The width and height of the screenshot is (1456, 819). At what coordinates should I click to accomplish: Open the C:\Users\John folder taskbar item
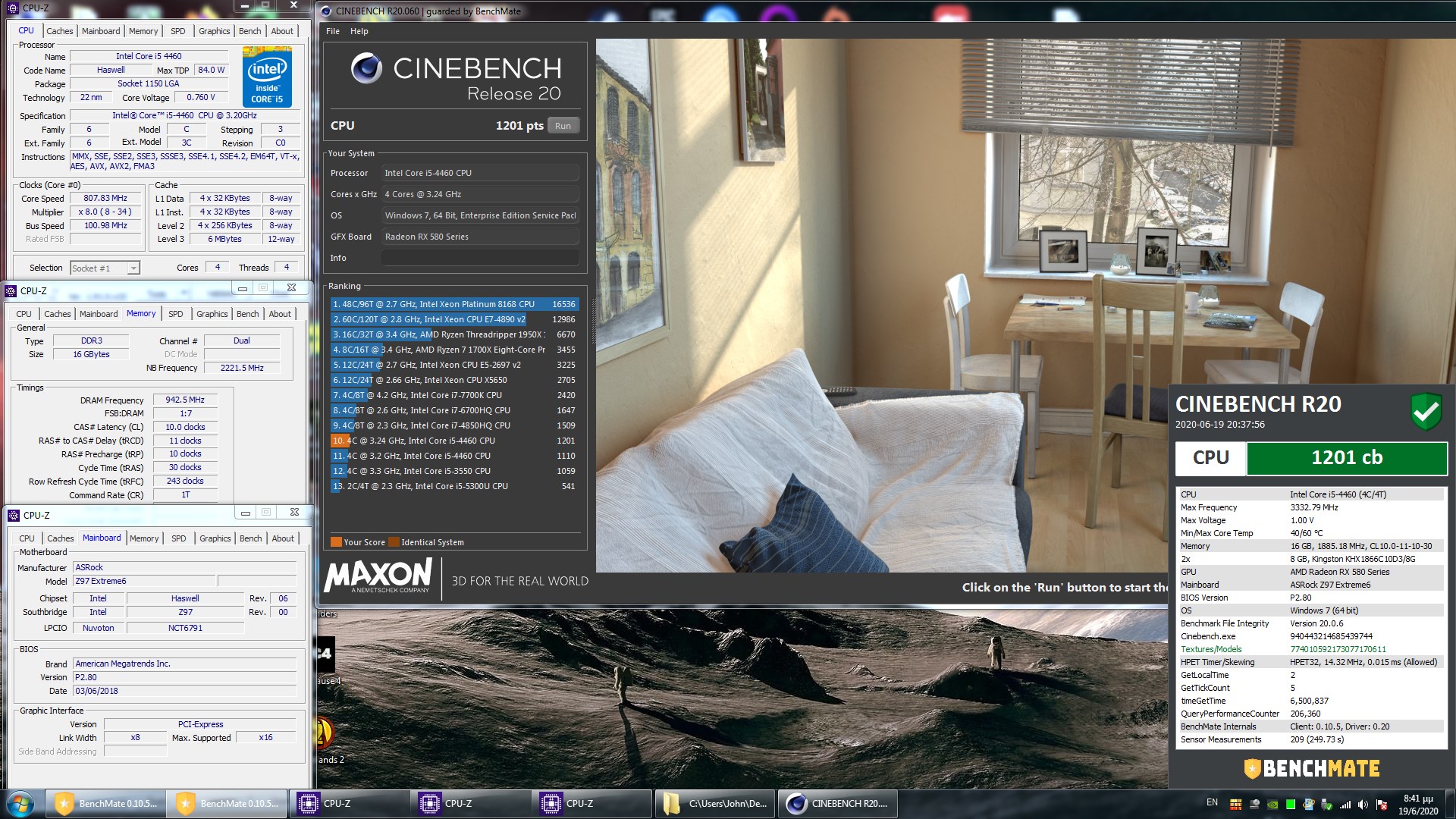pos(715,804)
